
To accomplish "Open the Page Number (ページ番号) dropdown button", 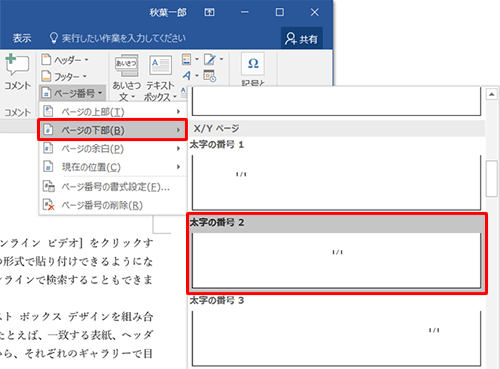I will click(x=72, y=93).
